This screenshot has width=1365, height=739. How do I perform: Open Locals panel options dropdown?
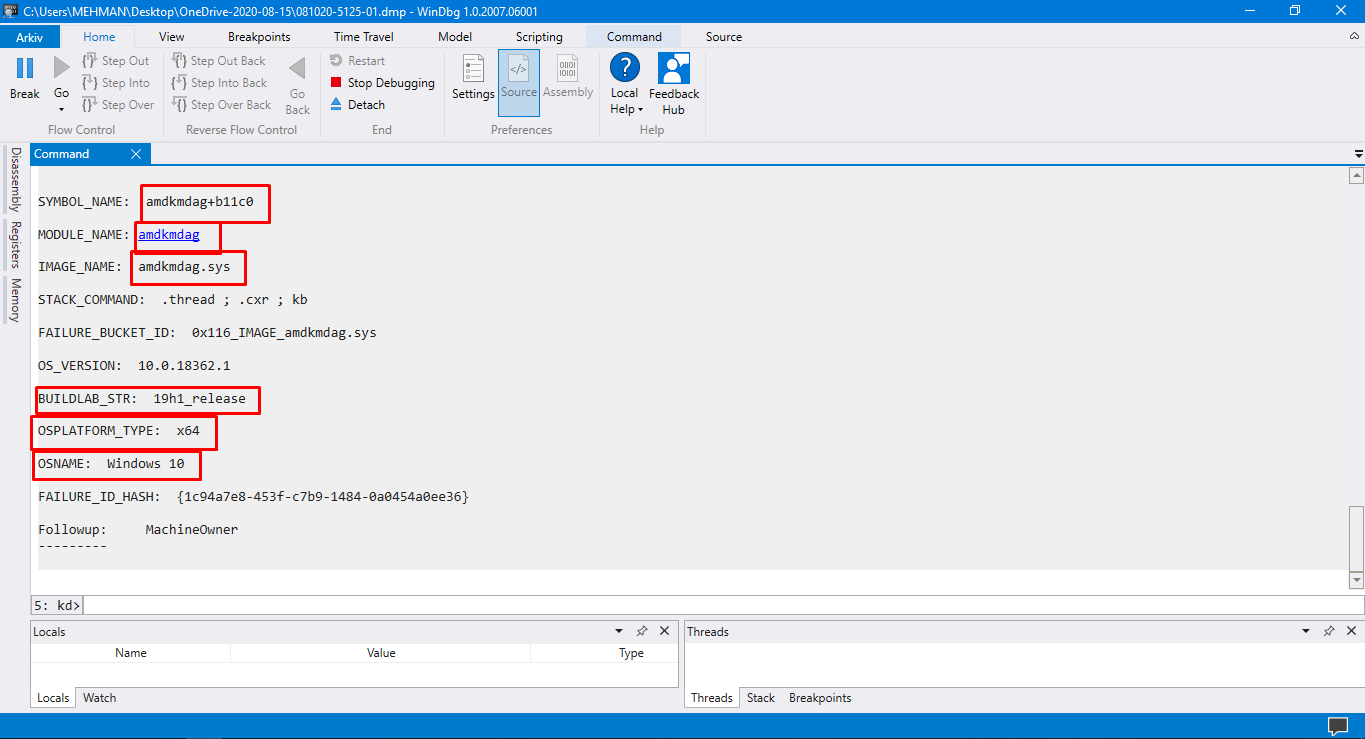tap(619, 632)
